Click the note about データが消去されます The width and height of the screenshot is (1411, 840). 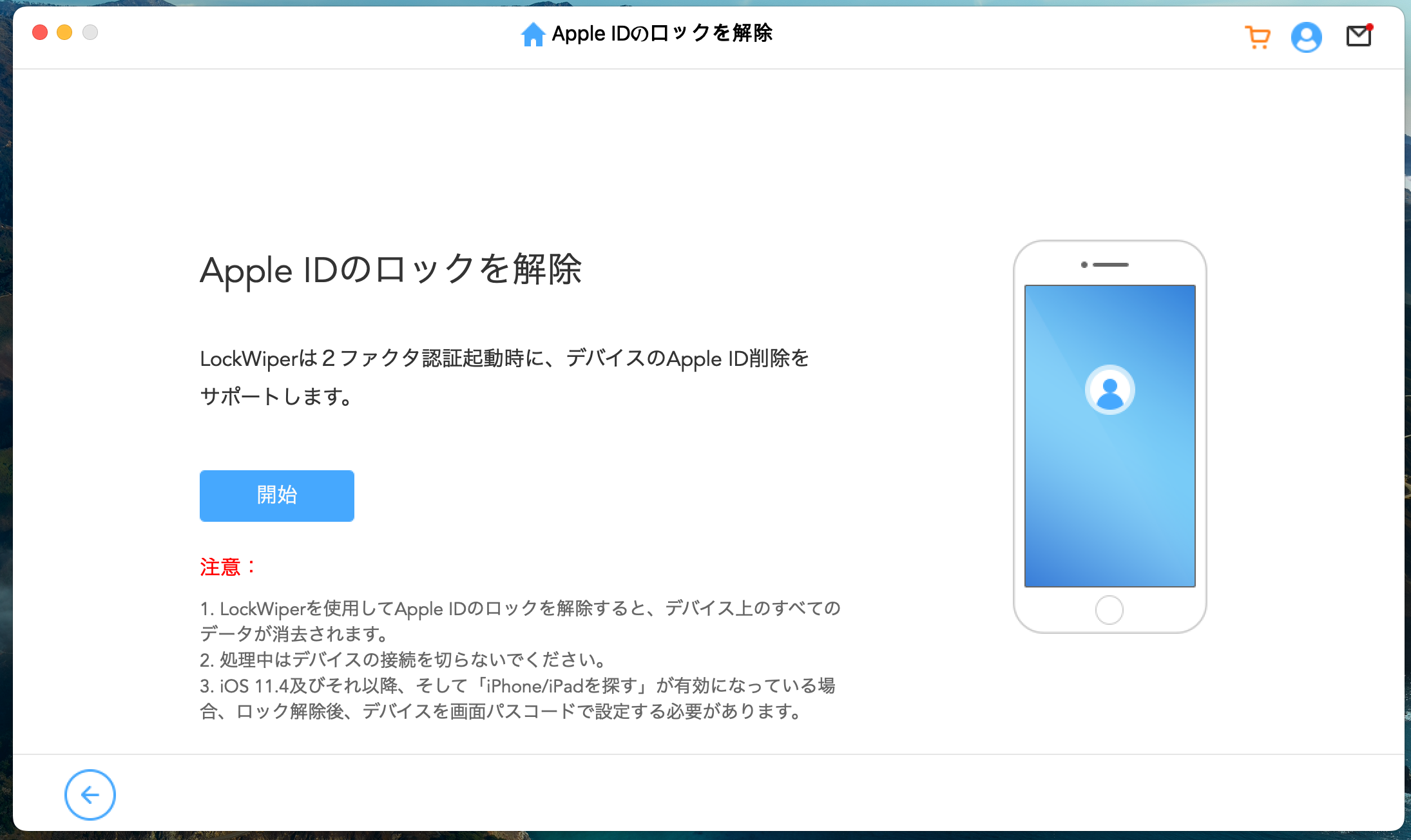click(x=520, y=621)
